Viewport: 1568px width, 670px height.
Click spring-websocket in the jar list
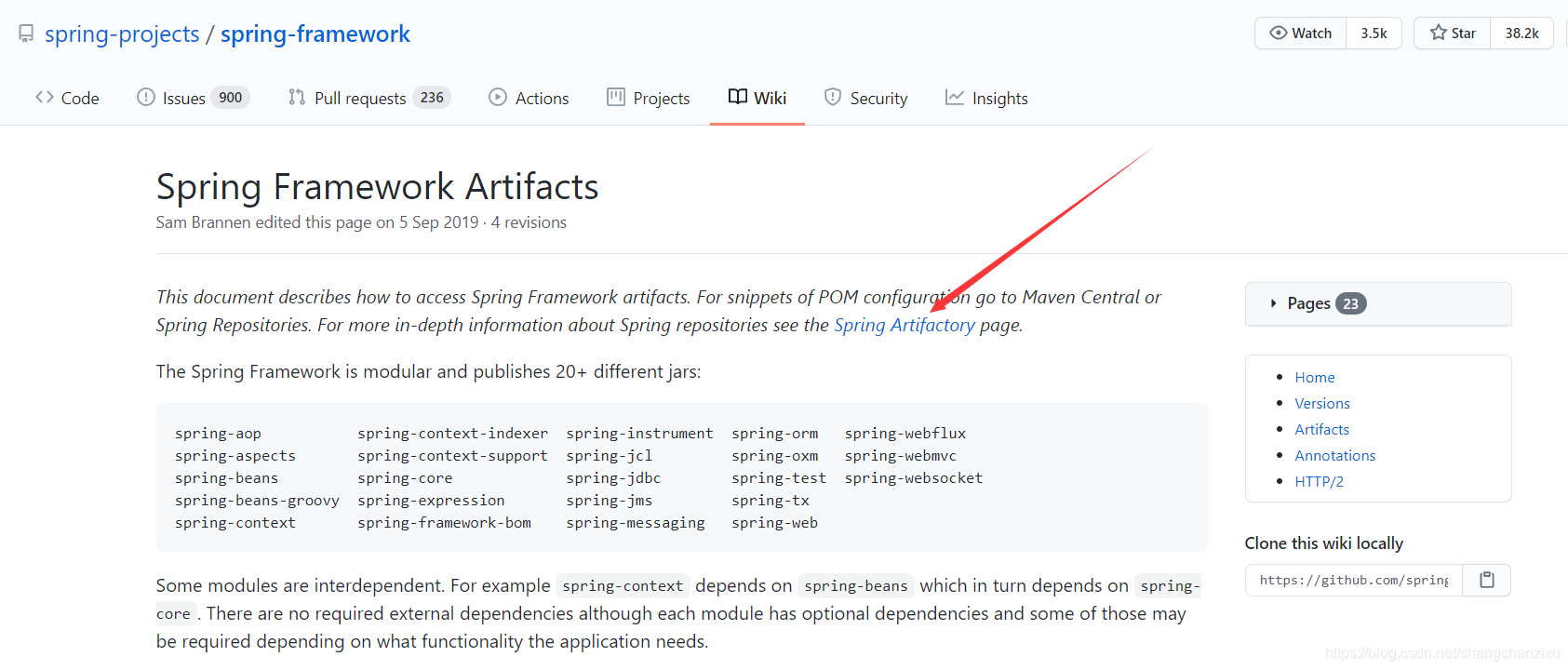(914, 478)
